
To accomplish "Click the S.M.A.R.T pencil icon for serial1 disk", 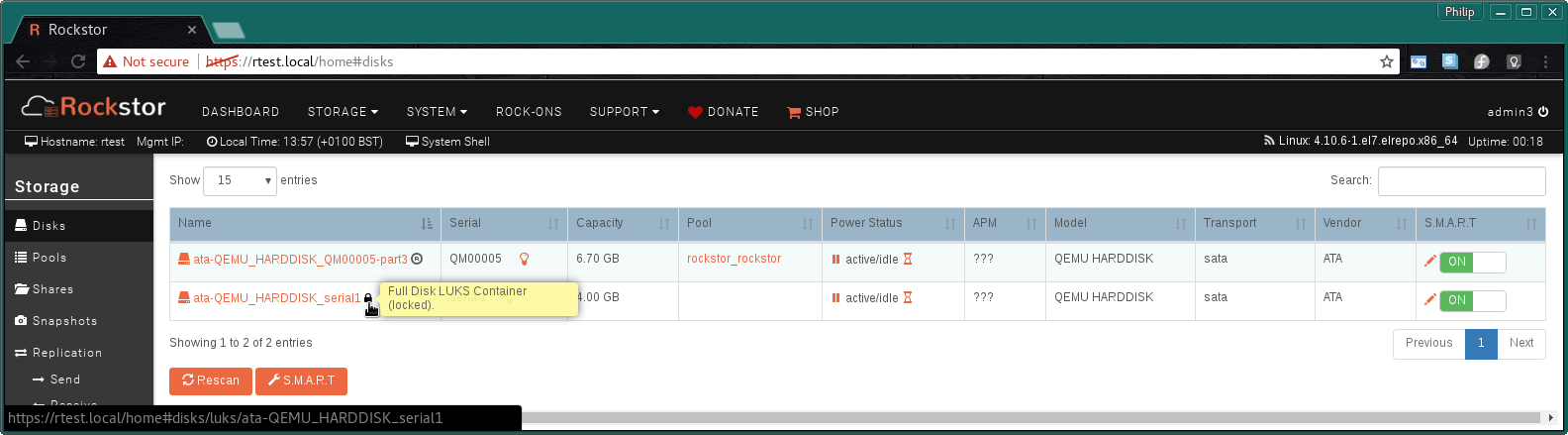I will 1429,299.
